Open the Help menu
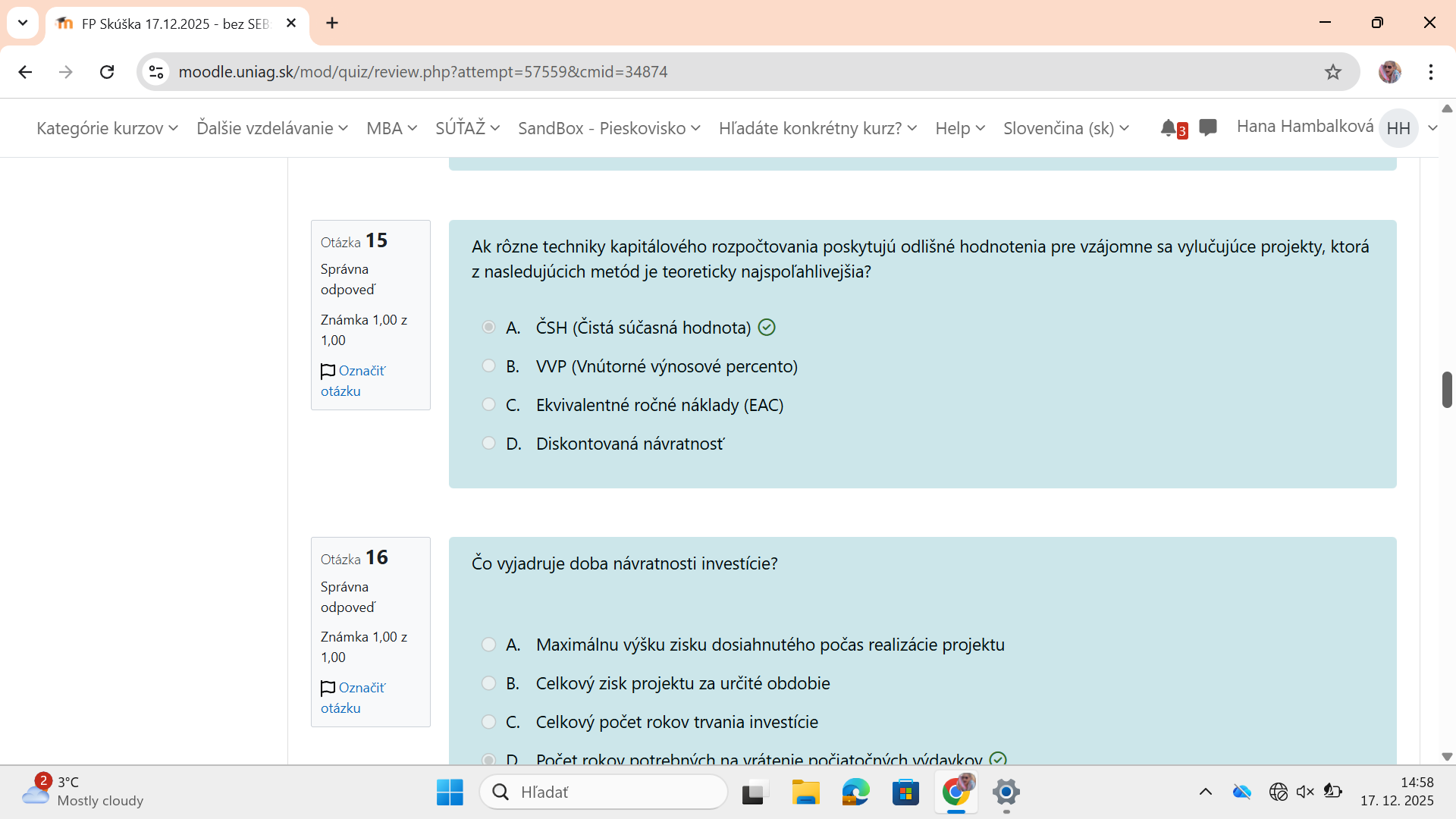Image resolution: width=1456 pixels, height=819 pixels. (959, 128)
